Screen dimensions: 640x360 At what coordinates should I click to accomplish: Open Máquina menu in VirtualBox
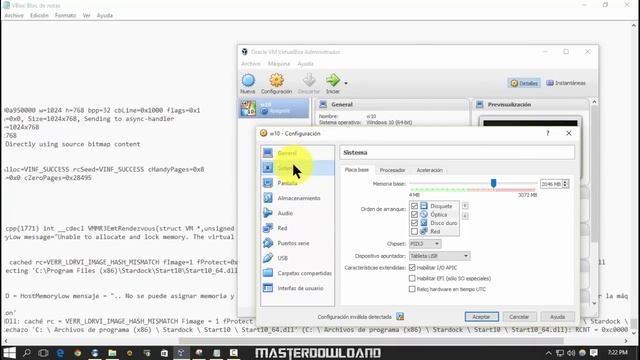(279, 64)
